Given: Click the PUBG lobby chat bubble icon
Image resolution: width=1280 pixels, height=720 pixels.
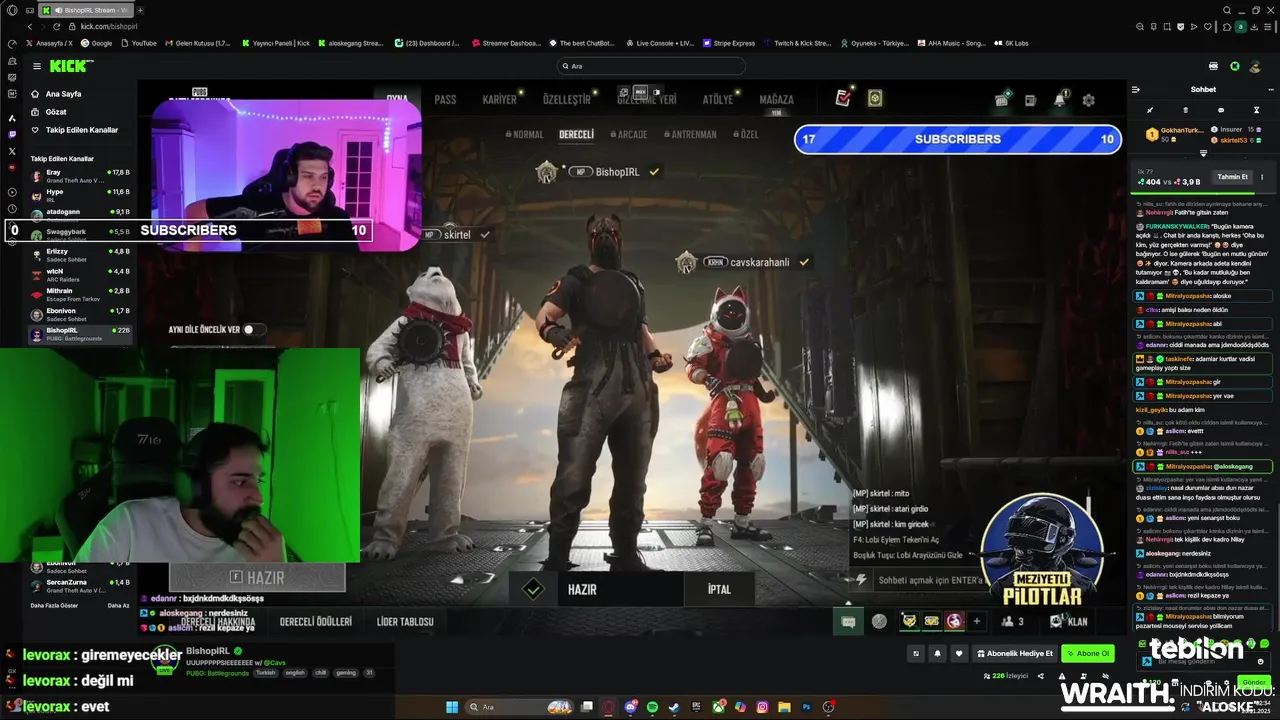Looking at the screenshot, I should 848,621.
